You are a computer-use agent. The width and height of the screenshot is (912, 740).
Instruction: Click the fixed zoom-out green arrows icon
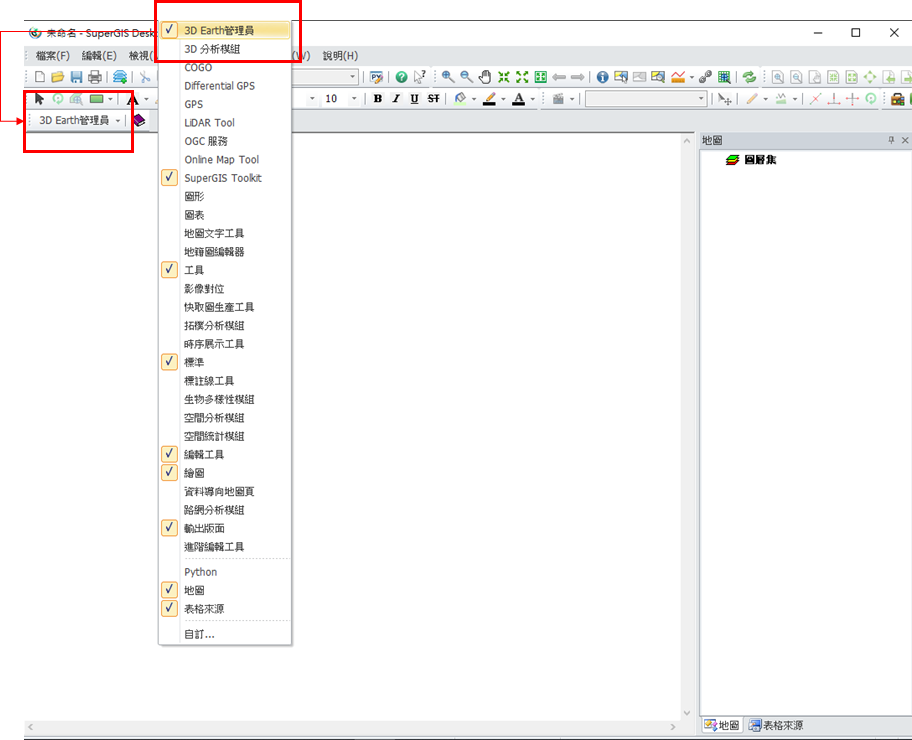tap(522, 77)
